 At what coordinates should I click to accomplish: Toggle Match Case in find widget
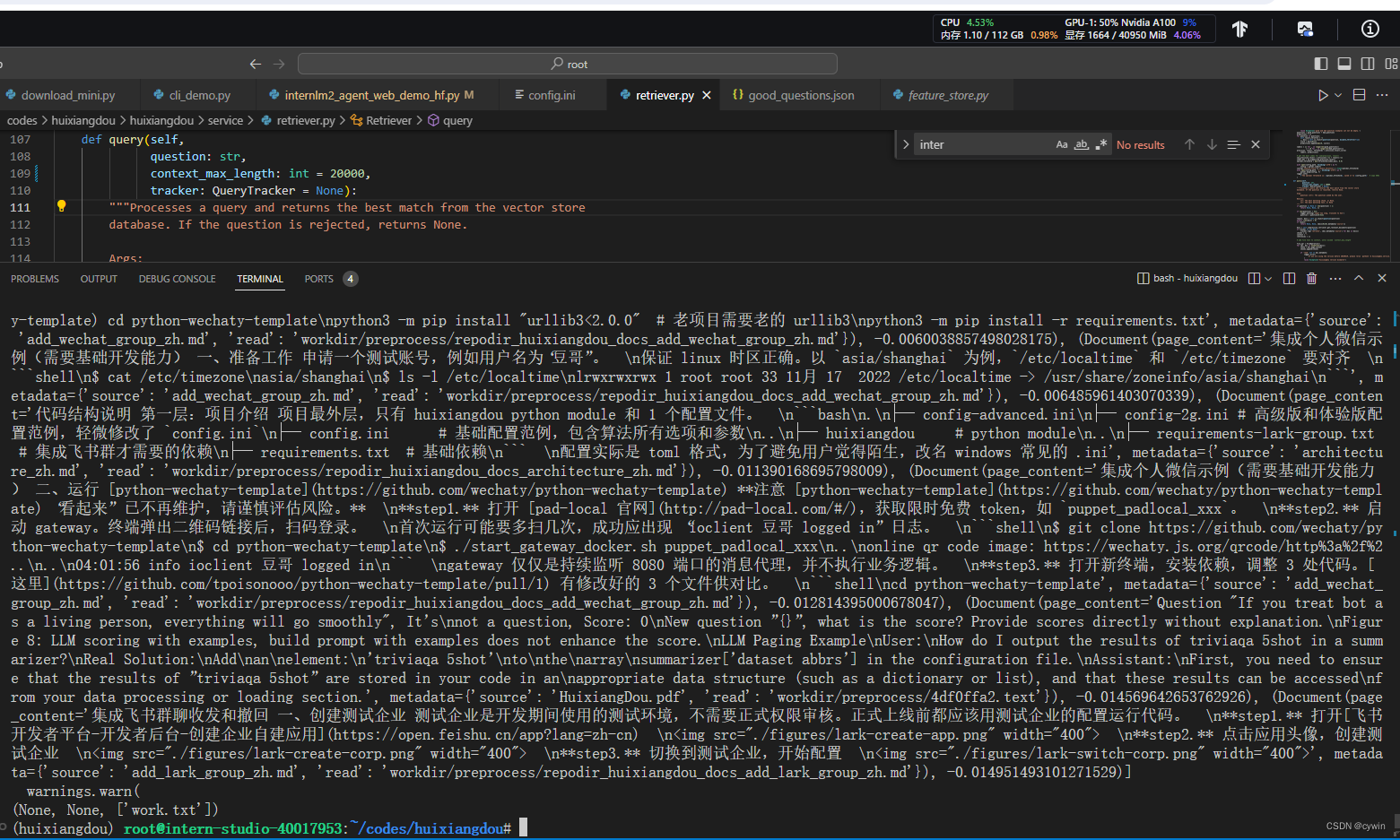click(1062, 144)
